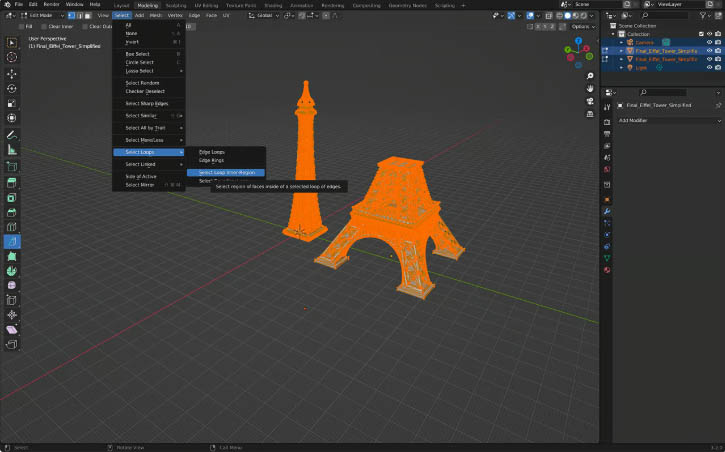Toggle the Fill checkbox

(23, 27)
